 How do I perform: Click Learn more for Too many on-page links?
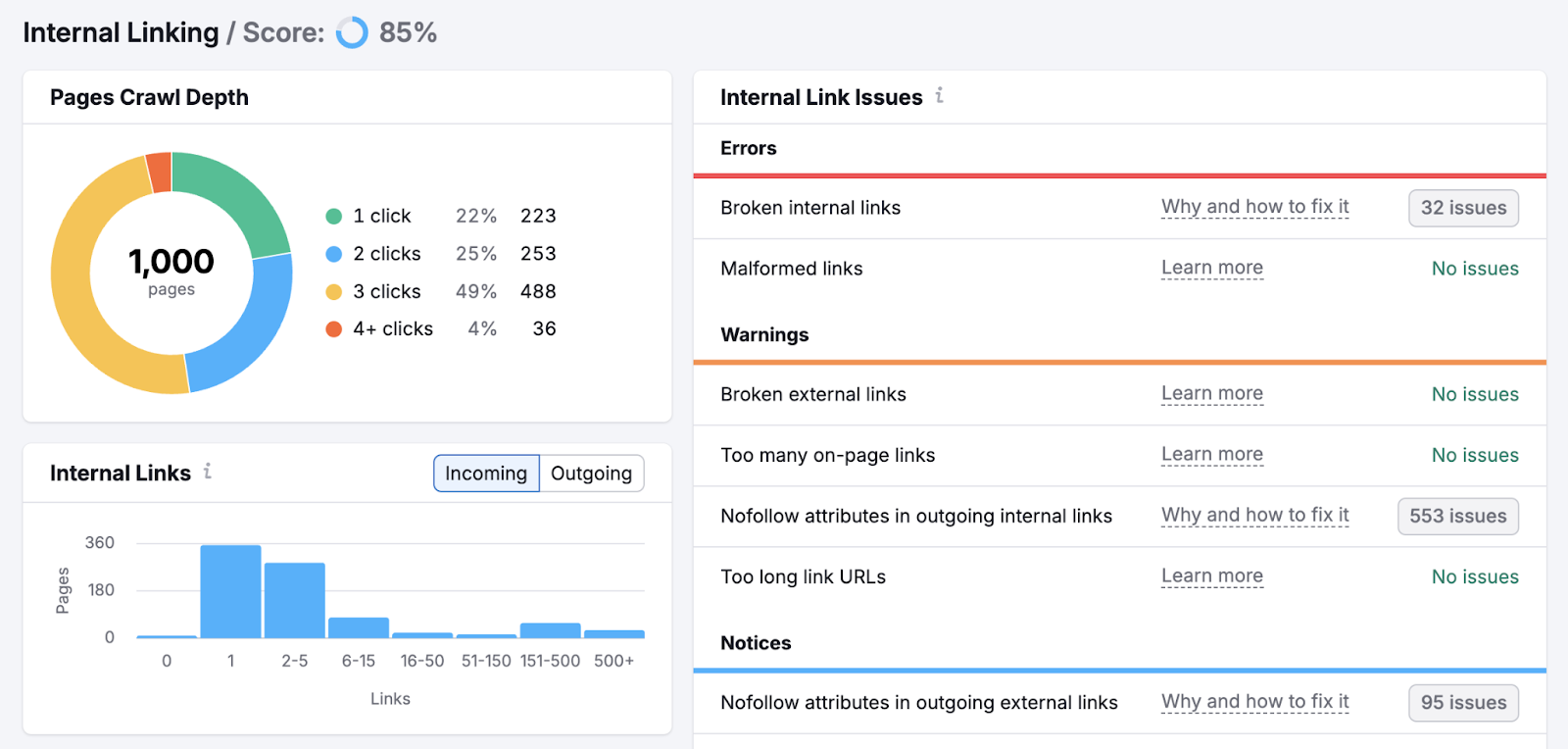click(x=1211, y=454)
